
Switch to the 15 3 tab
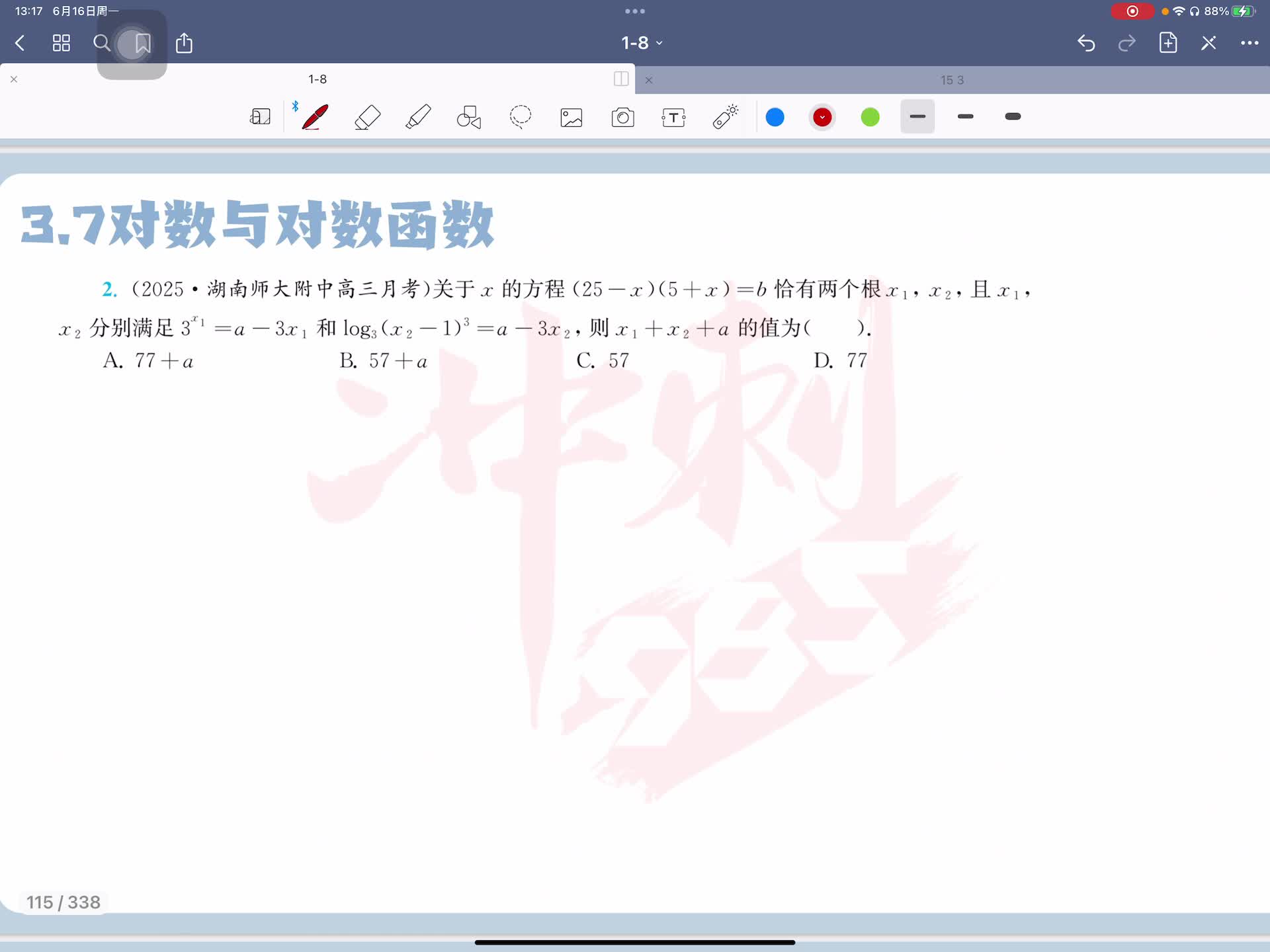pyautogui.click(x=951, y=80)
